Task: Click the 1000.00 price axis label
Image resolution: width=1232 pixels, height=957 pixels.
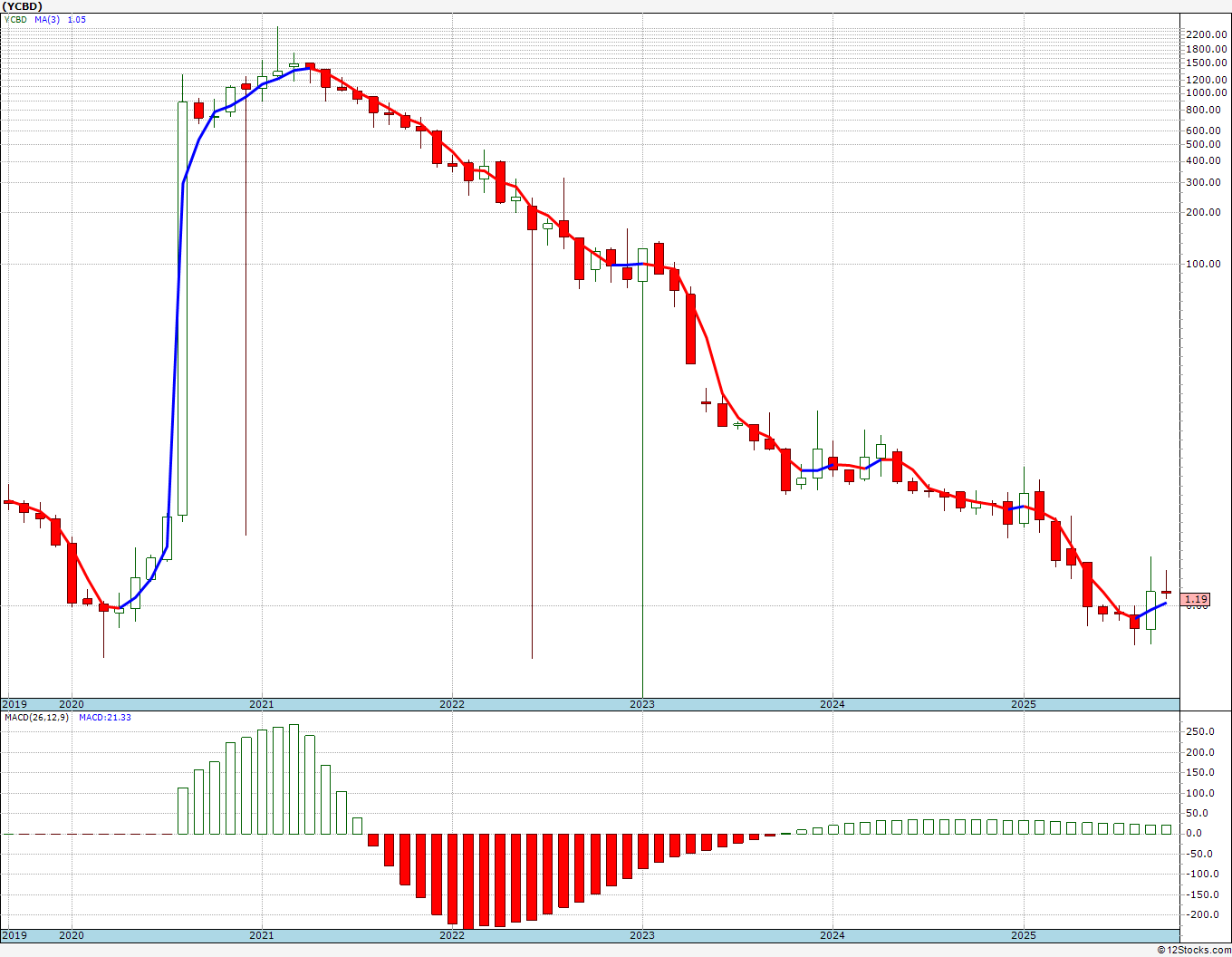Action: click(1207, 92)
